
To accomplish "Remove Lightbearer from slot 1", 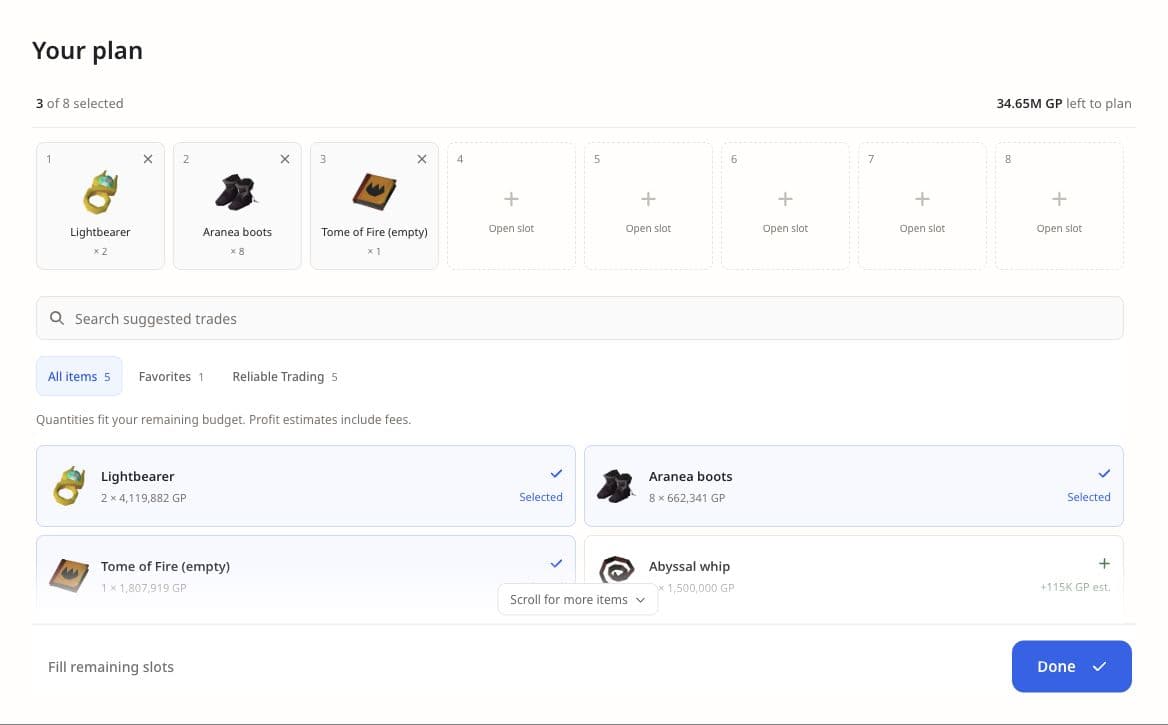I will point(147,159).
